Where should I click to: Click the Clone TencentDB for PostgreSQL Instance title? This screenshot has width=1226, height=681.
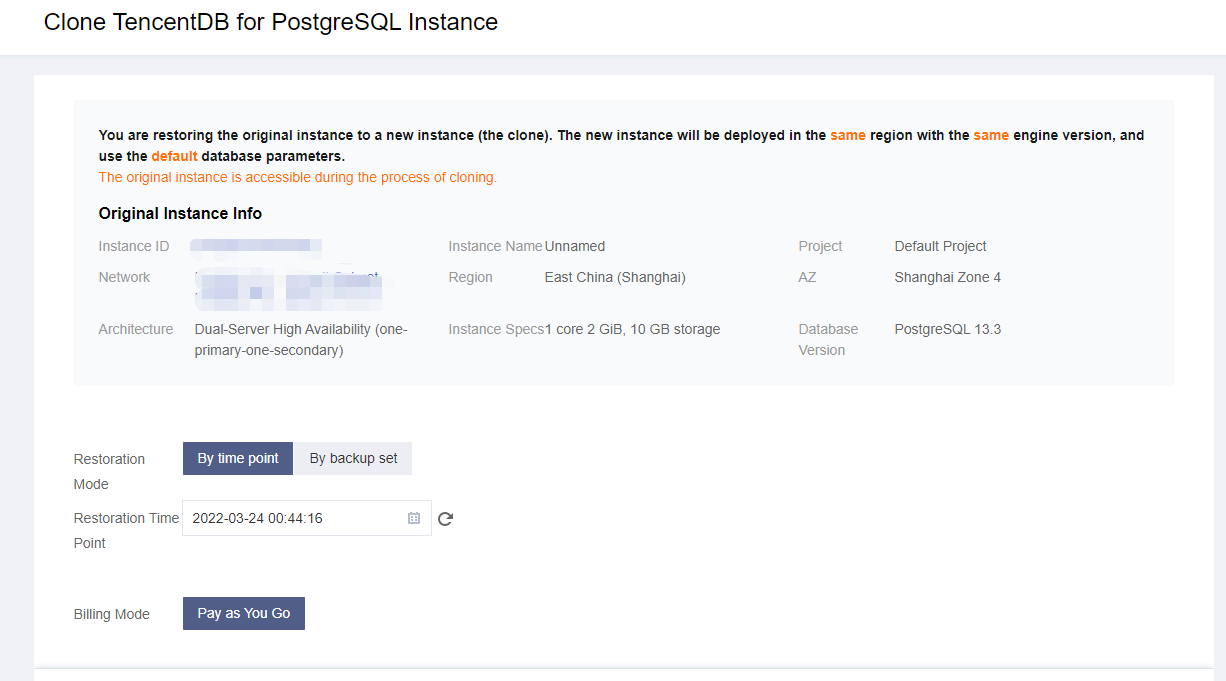click(x=270, y=22)
